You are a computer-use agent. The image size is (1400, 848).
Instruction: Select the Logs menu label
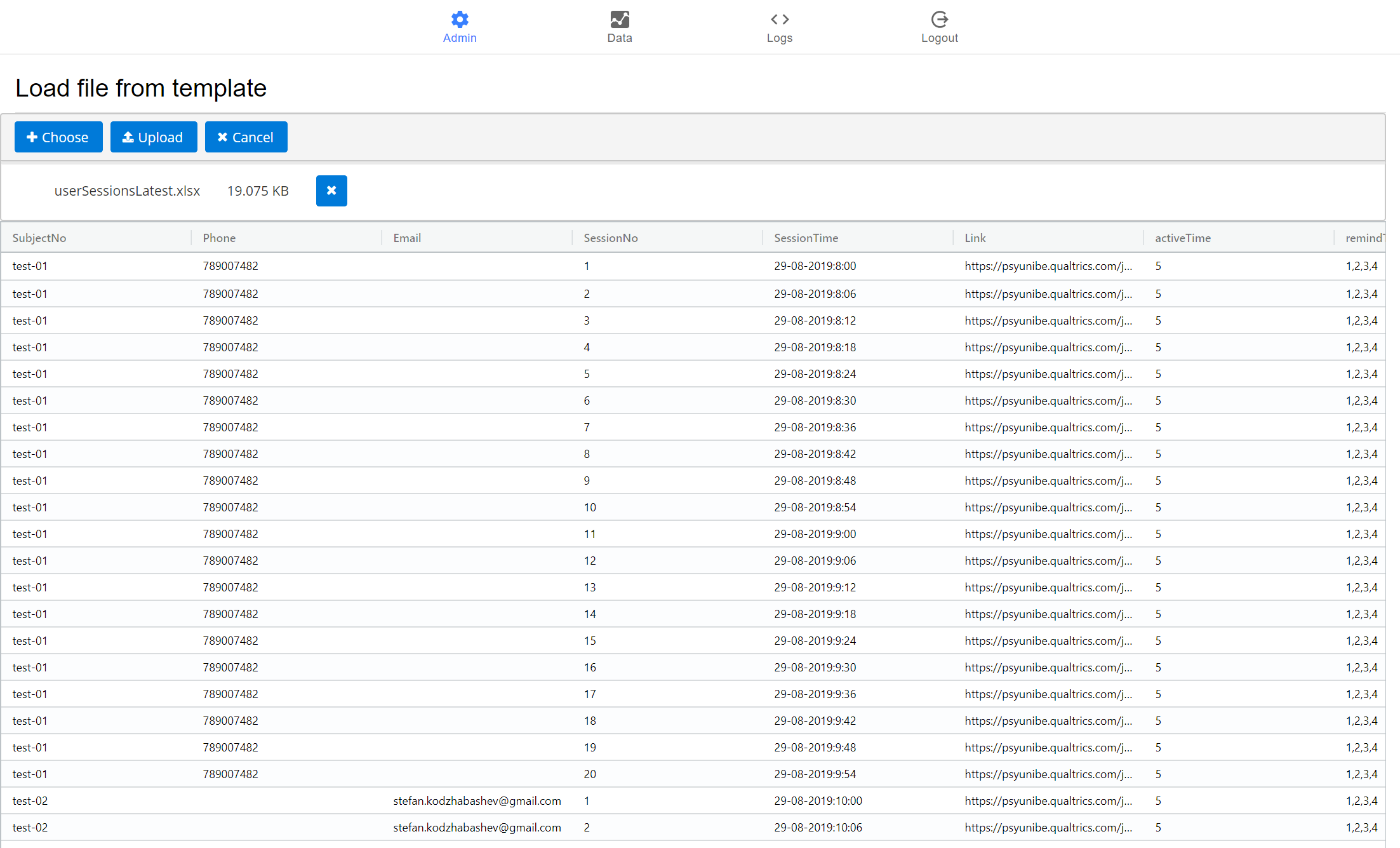(x=780, y=38)
